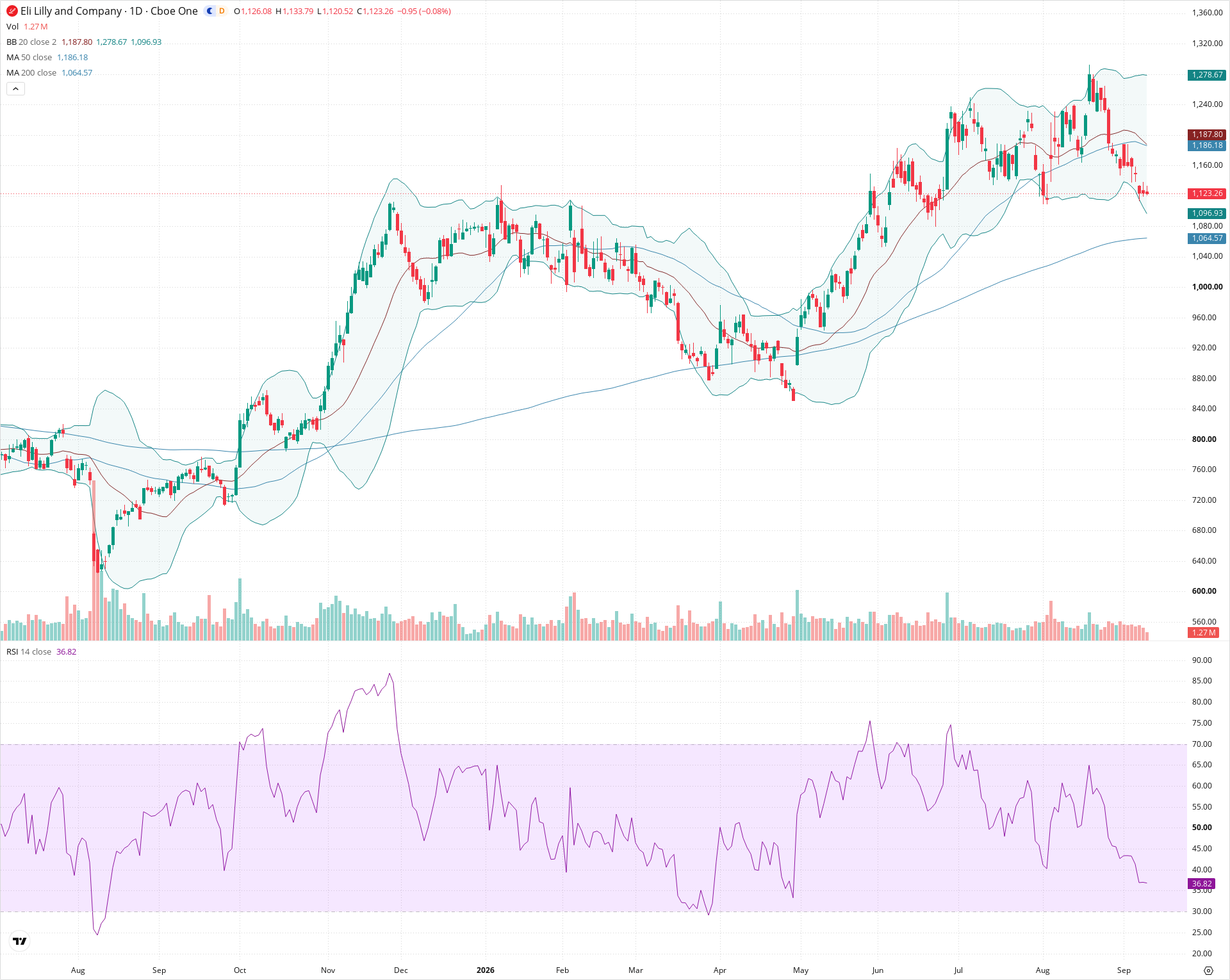Select the MA 50 close legend

tap(29, 57)
